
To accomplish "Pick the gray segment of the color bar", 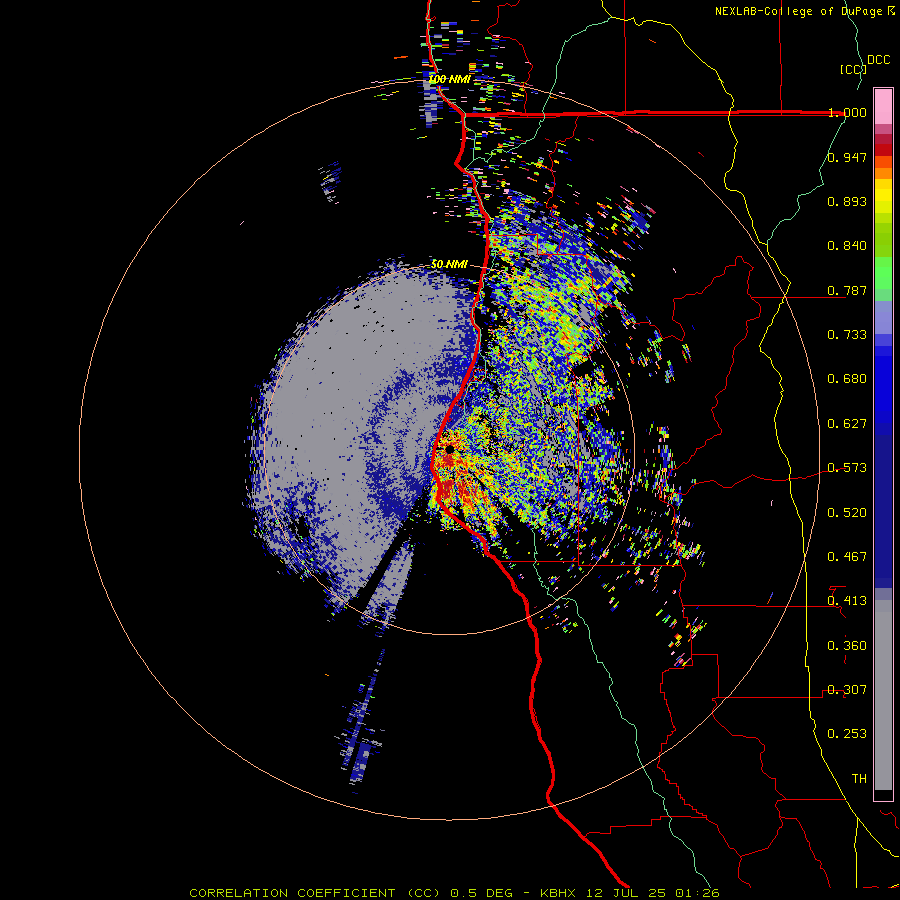I will coord(883,695).
